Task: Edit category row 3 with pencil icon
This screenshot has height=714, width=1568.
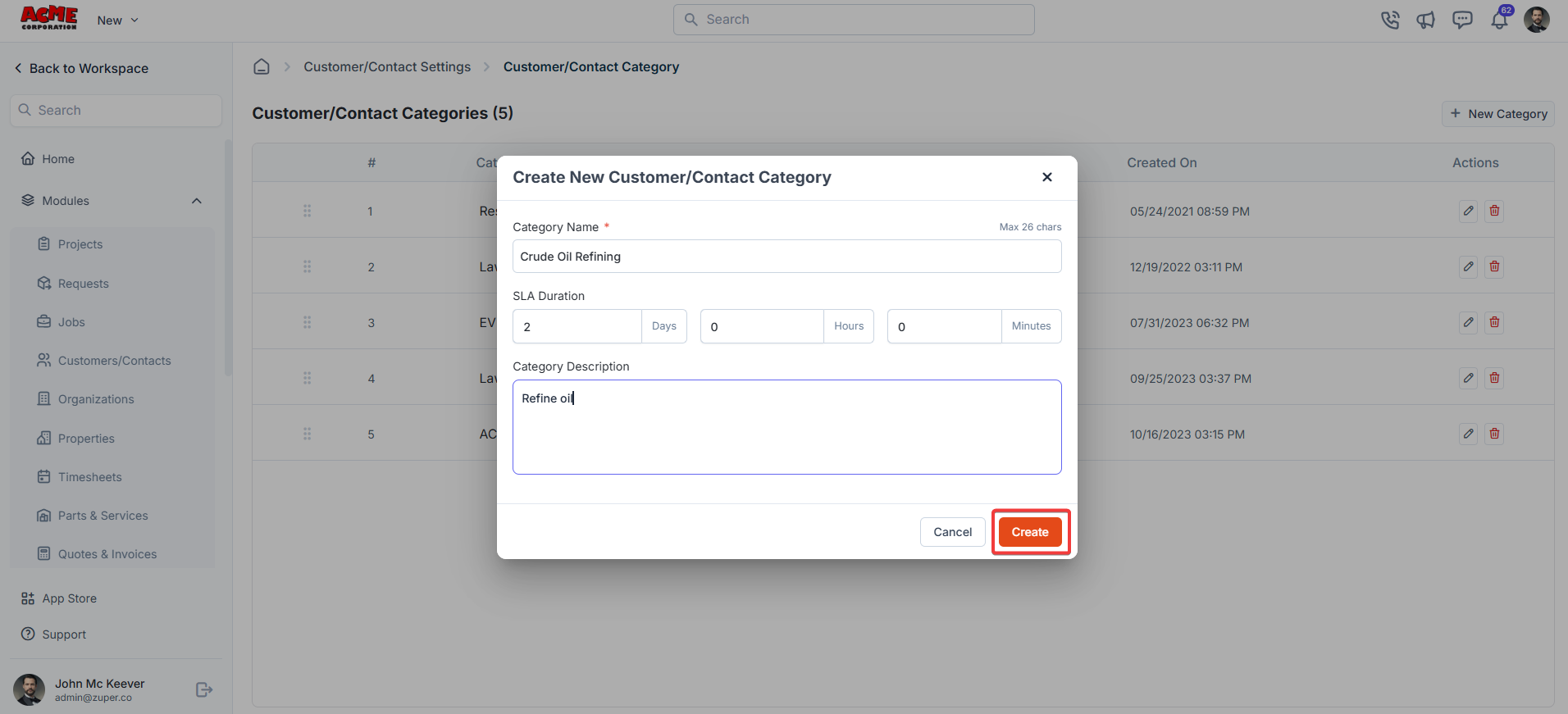Action: [1469, 322]
